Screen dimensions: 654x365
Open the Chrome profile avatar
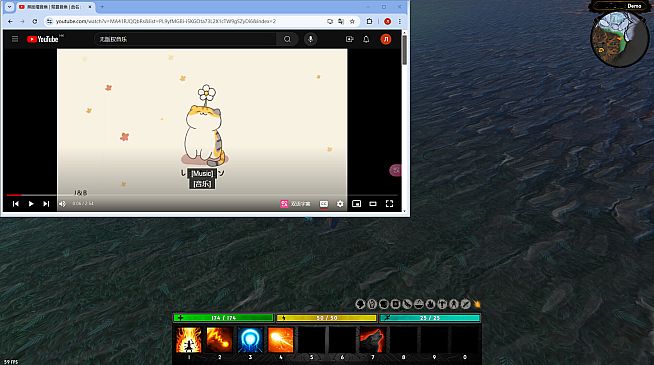tap(387, 21)
